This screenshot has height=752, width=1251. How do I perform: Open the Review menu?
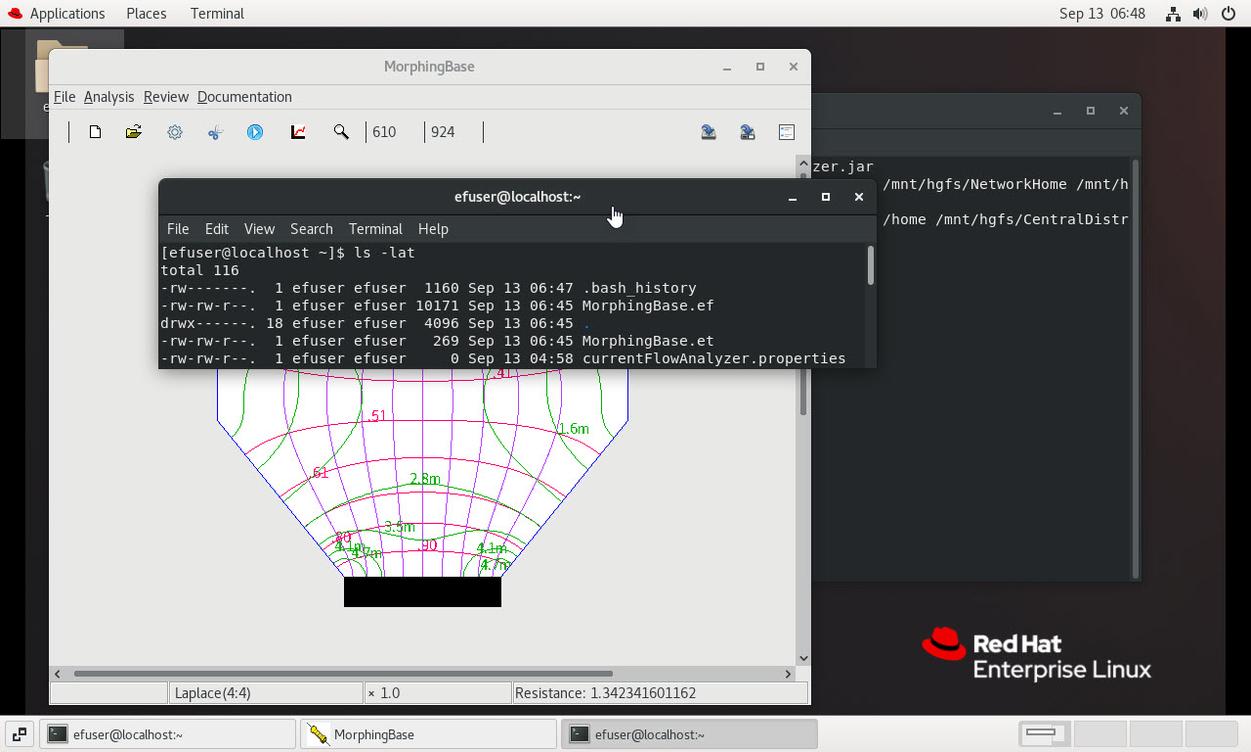click(165, 97)
